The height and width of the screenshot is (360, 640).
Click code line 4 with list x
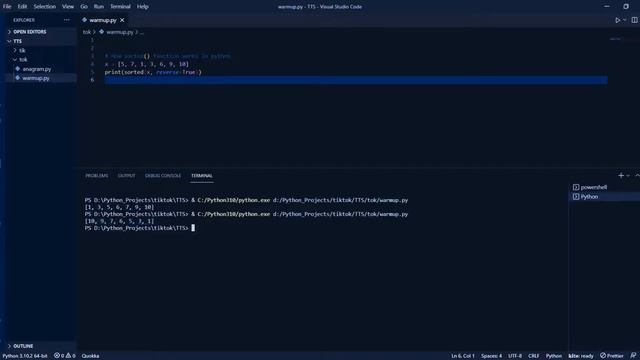coord(147,64)
